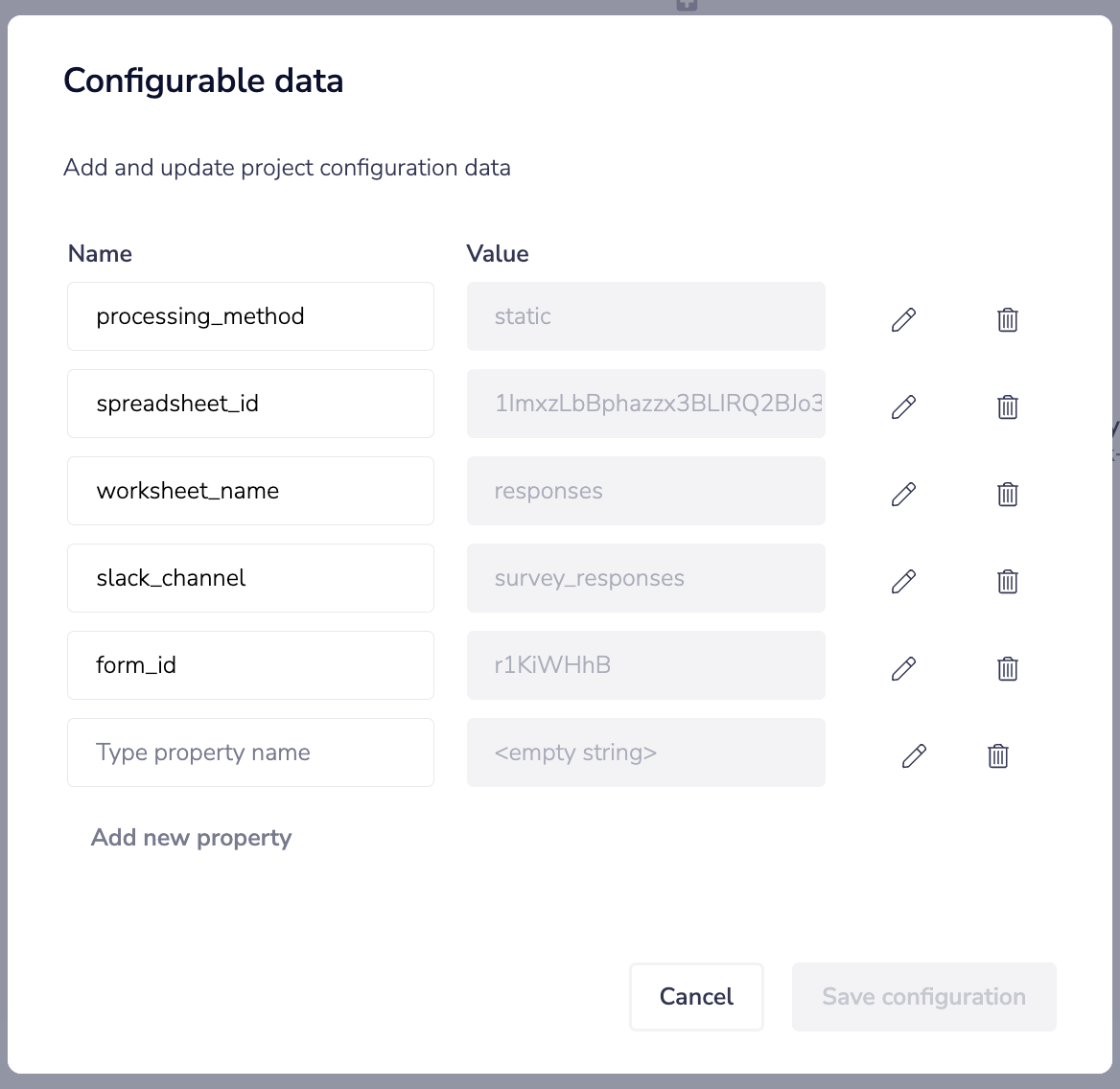Viewport: 1120px width, 1089px height.
Task: Delete the processing_method property
Action: (x=1007, y=319)
